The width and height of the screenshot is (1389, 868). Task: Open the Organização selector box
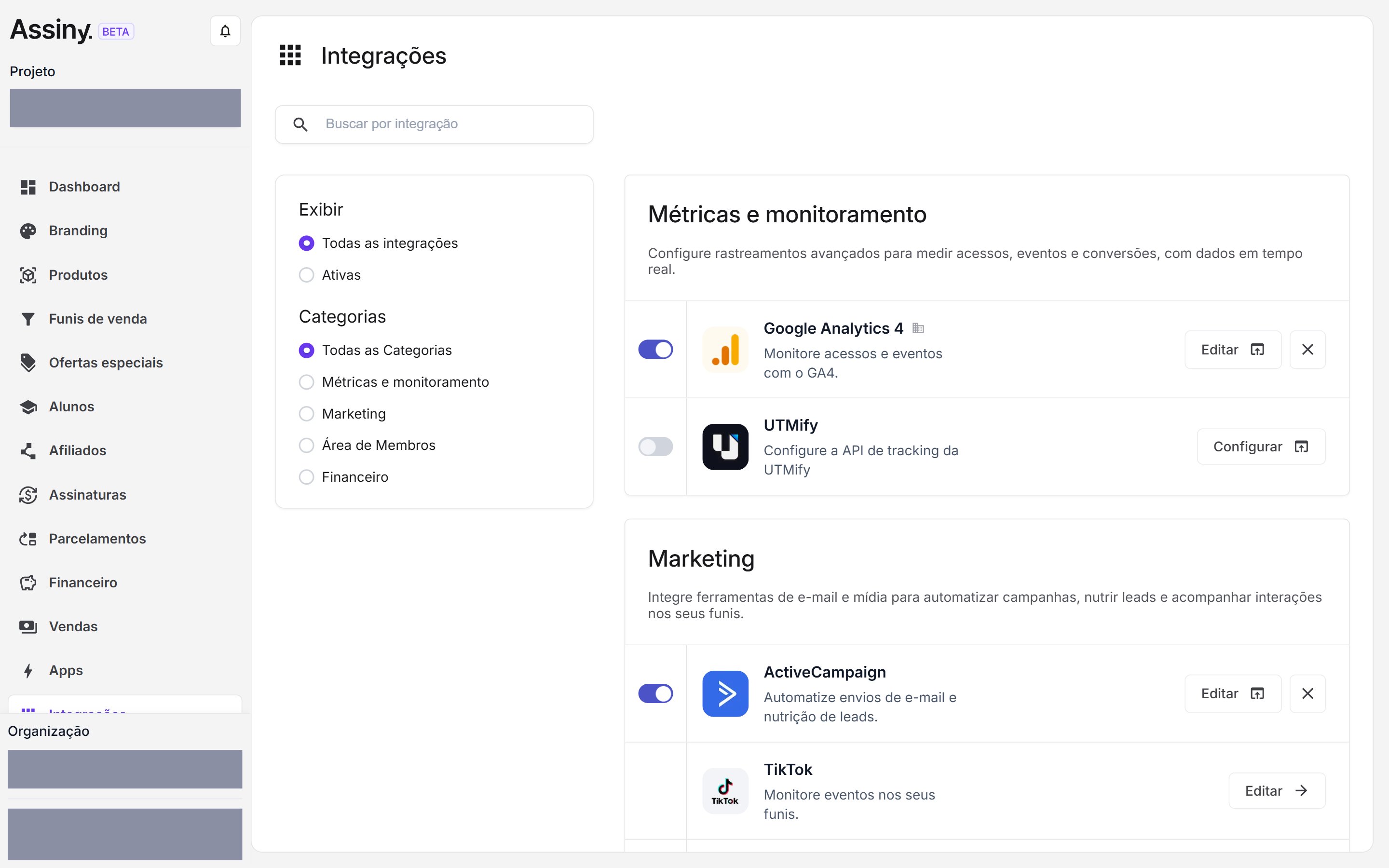pyautogui.click(x=124, y=769)
